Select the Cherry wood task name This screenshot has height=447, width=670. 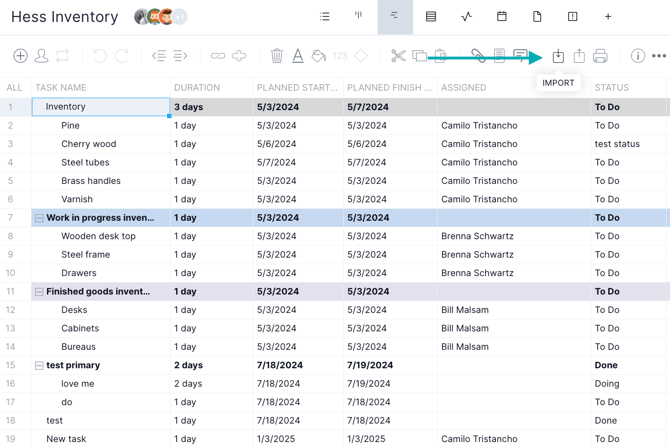coord(88,144)
